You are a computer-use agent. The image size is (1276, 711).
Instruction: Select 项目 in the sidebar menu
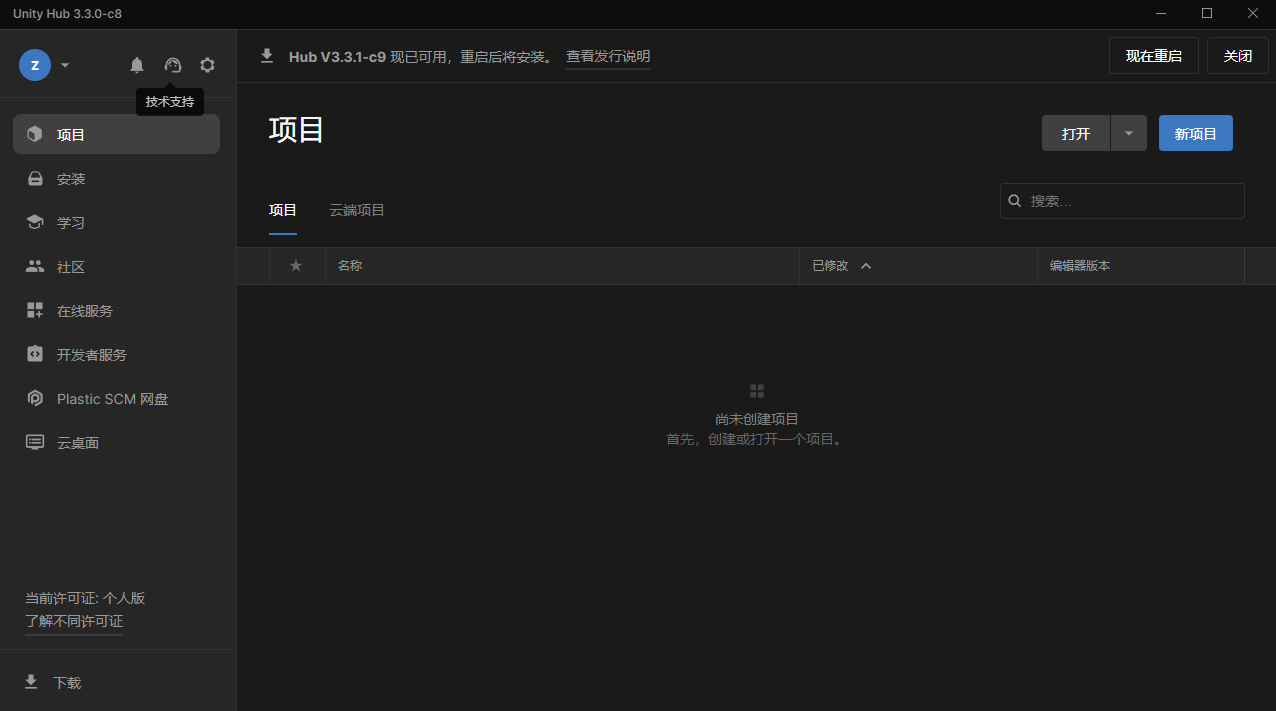click(x=116, y=134)
